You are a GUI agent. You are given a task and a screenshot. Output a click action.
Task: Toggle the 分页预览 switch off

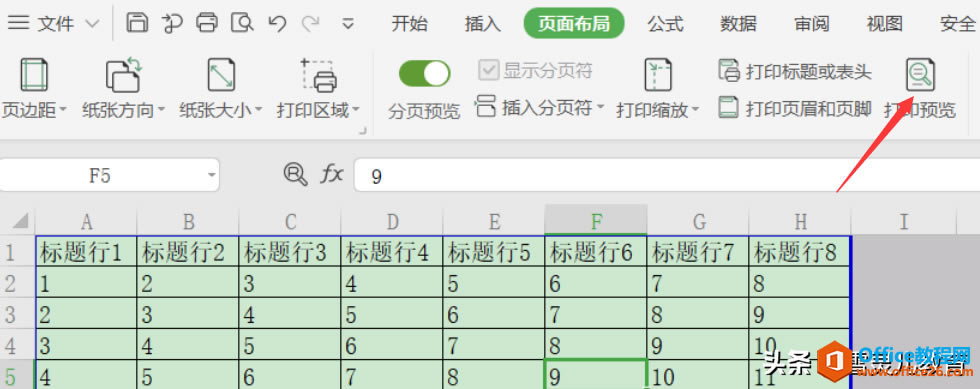tap(424, 74)
